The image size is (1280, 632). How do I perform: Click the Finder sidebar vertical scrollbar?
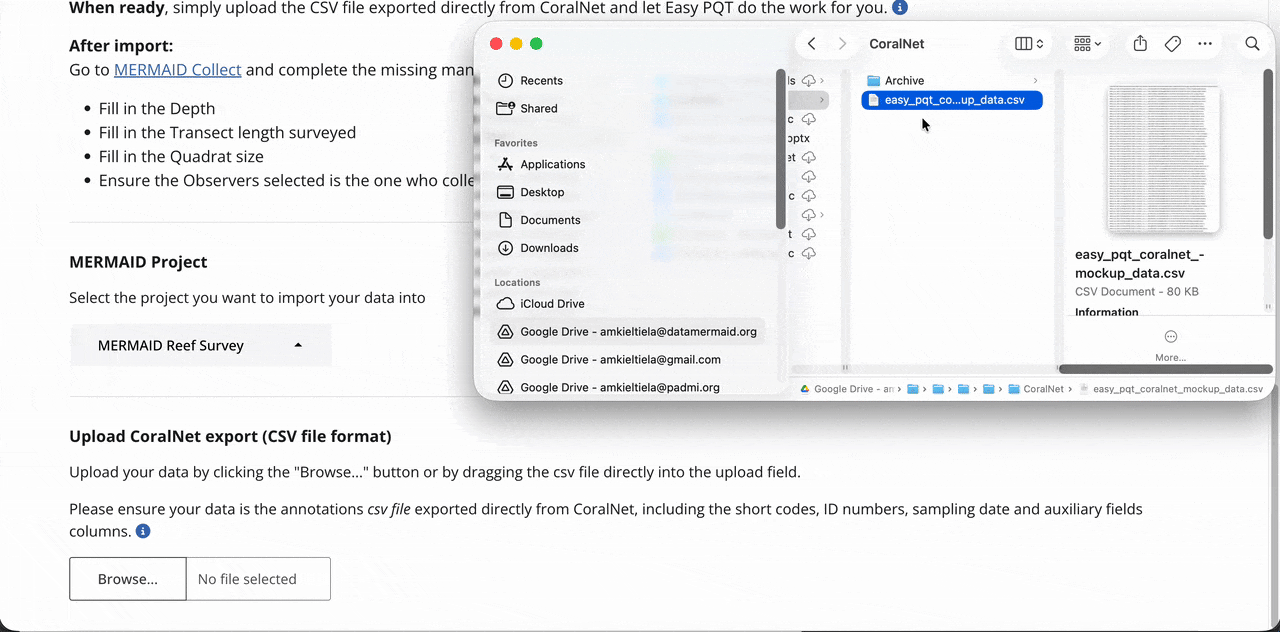pos(780,150)
